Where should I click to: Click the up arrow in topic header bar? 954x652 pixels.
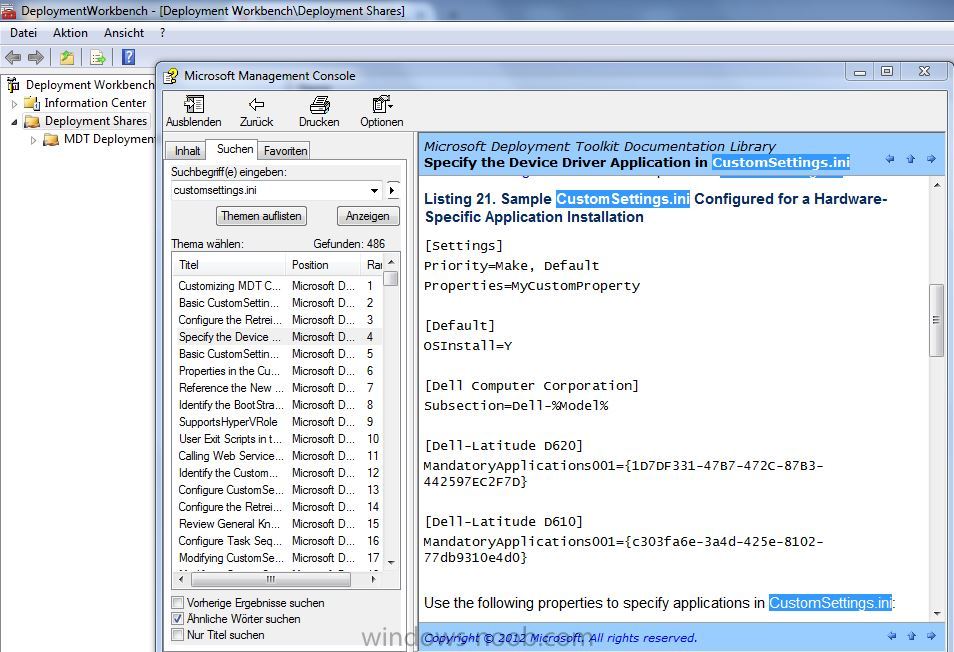point(911,159)
